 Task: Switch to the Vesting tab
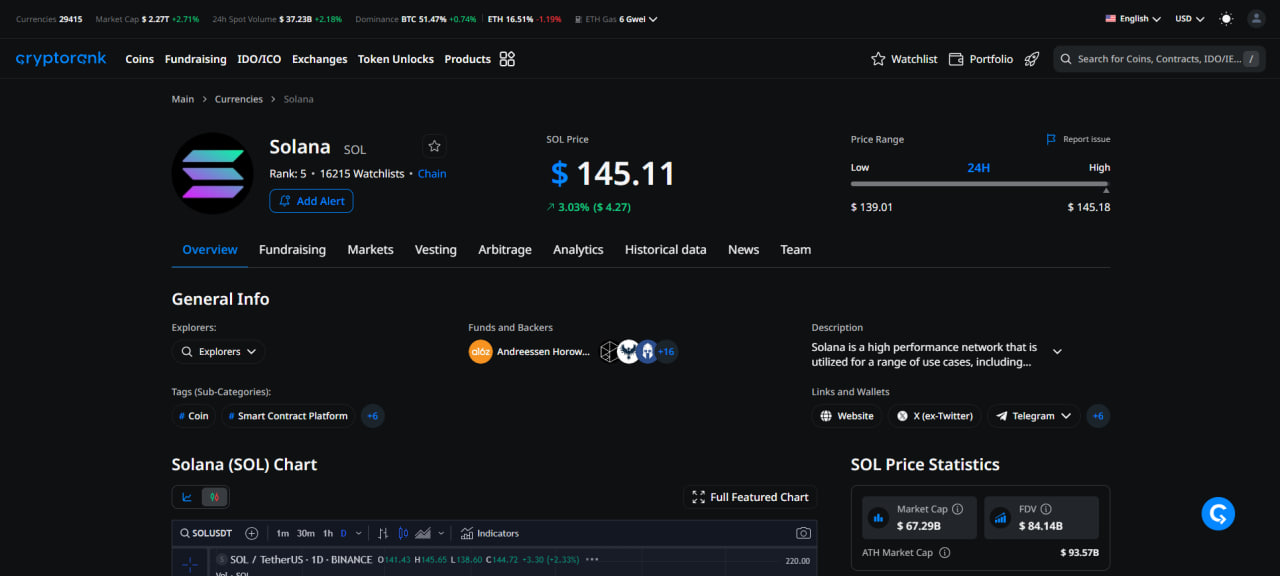point(436,250)
